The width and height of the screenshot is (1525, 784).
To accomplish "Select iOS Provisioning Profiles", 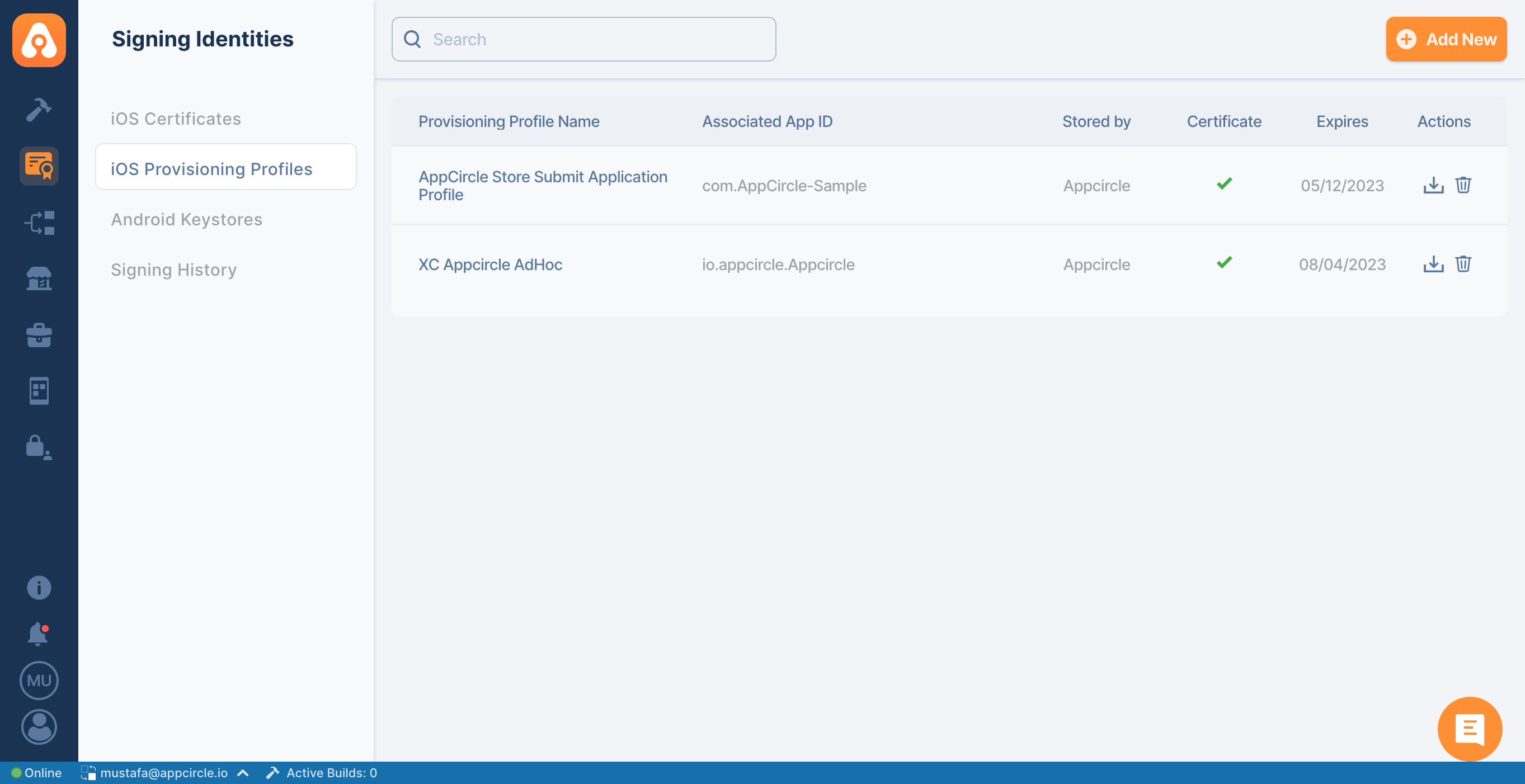I will coord(225,167).
